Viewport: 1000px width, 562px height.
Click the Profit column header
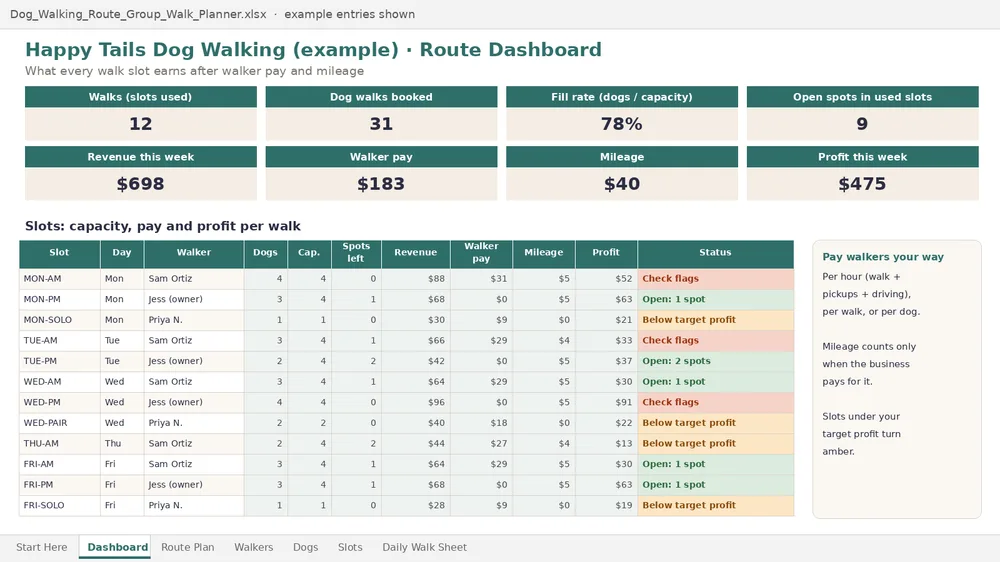[606, 253]
